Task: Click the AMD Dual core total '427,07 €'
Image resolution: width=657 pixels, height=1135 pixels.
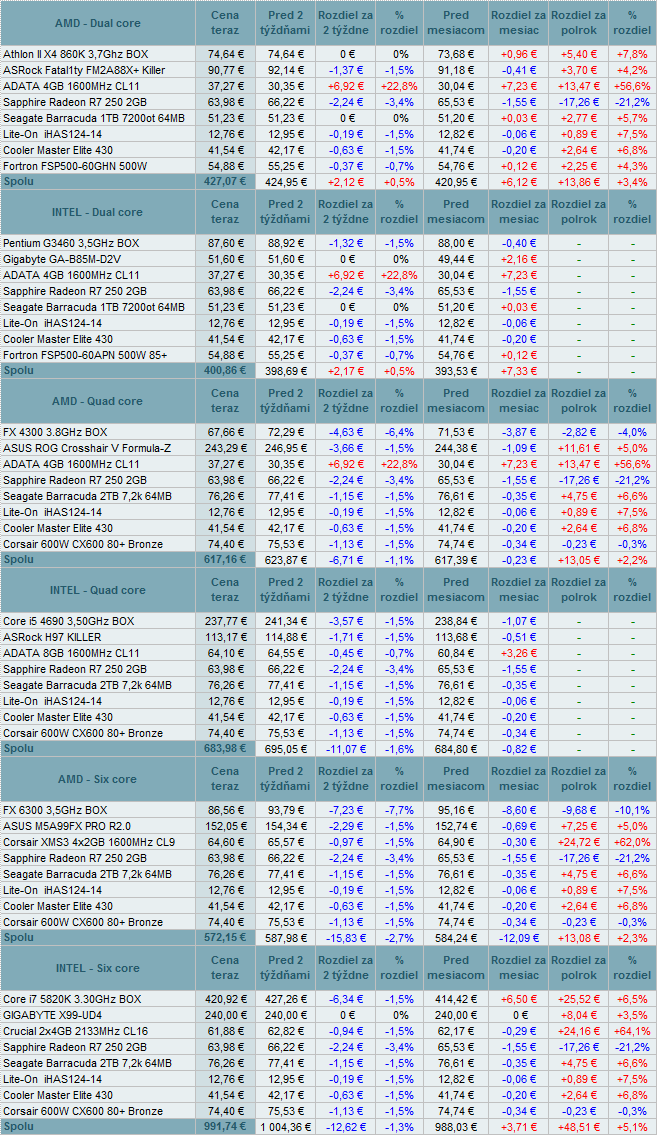Action: pyautogui.click(x=225, y=181)
